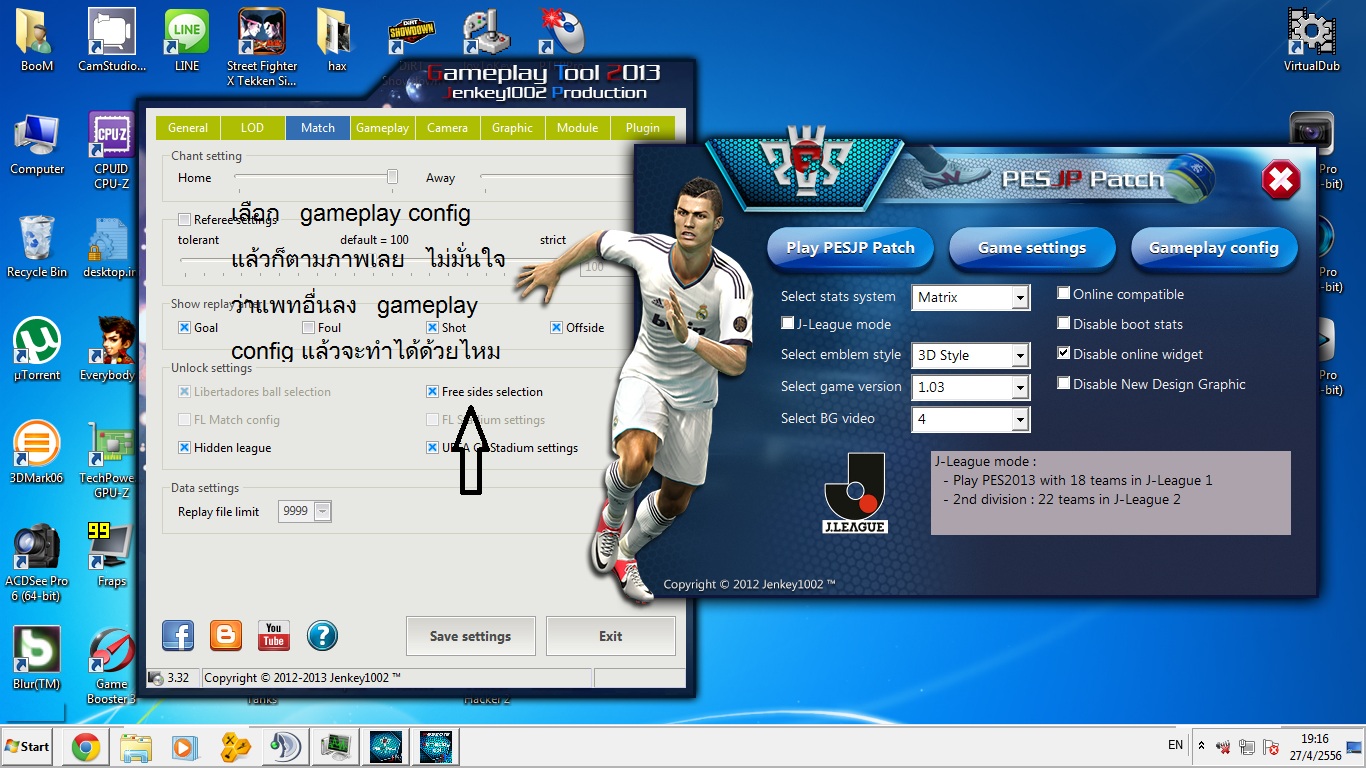Switch to the Plugin tab
Viewport: 1366px width, 768px height.
click(643, 128)
